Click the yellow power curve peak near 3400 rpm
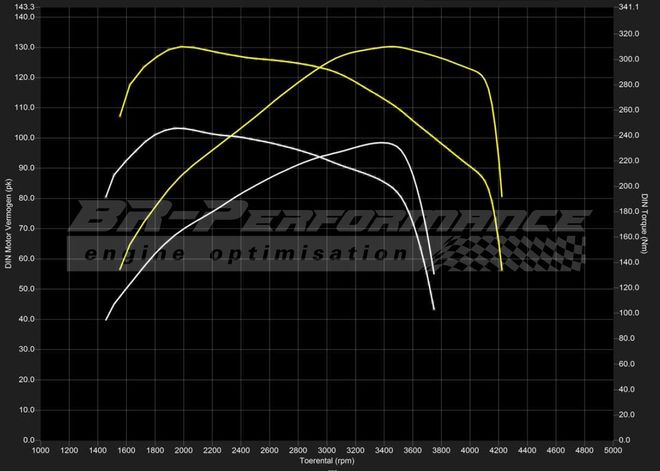This screenshot has width=660, height=471. click(x=390, y=46)
